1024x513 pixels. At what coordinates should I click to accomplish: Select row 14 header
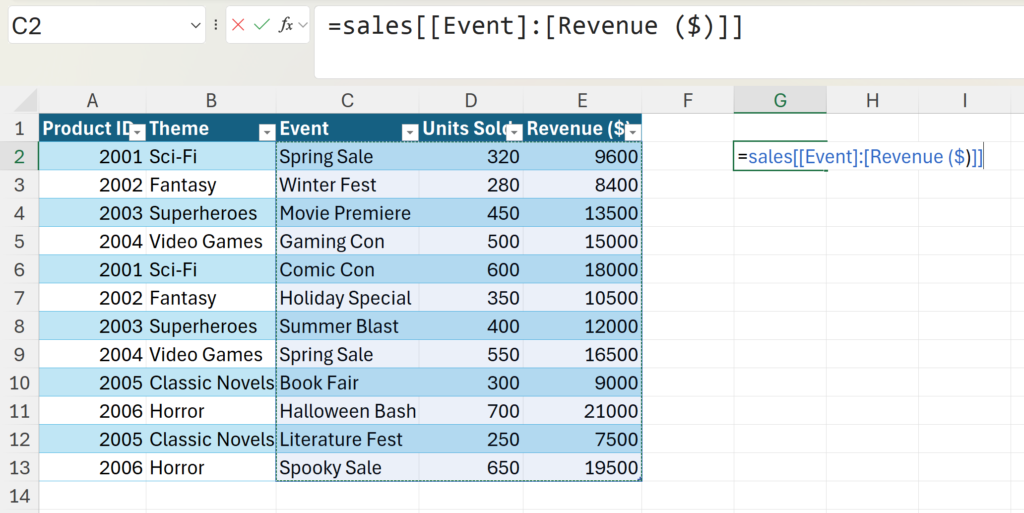19,496
